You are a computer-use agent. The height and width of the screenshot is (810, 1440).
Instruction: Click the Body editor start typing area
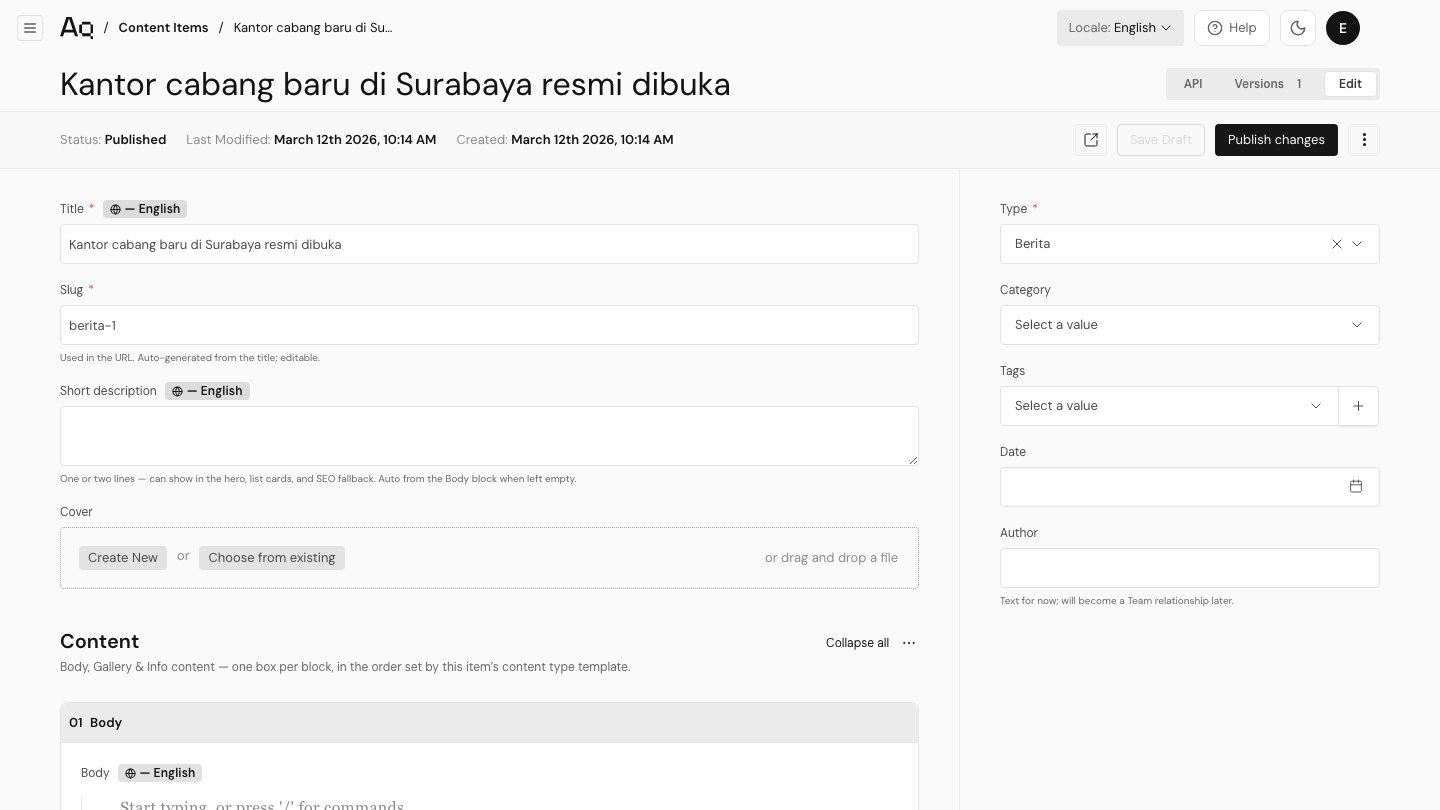tap(262, 805)
